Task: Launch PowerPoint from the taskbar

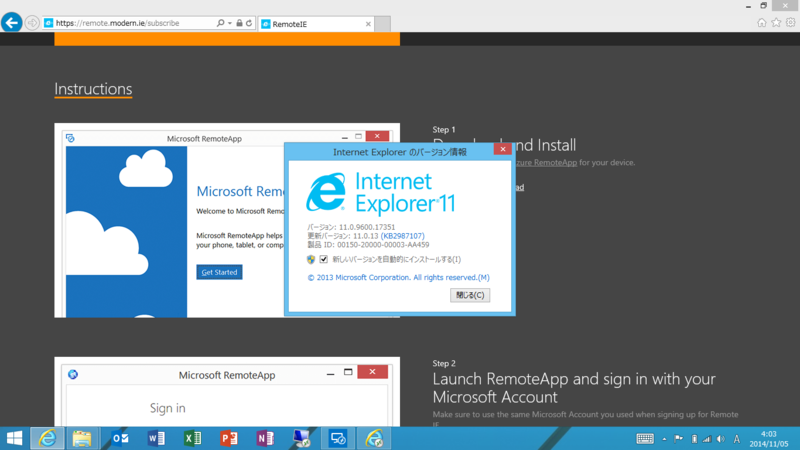Action: [x=229, y=438]
